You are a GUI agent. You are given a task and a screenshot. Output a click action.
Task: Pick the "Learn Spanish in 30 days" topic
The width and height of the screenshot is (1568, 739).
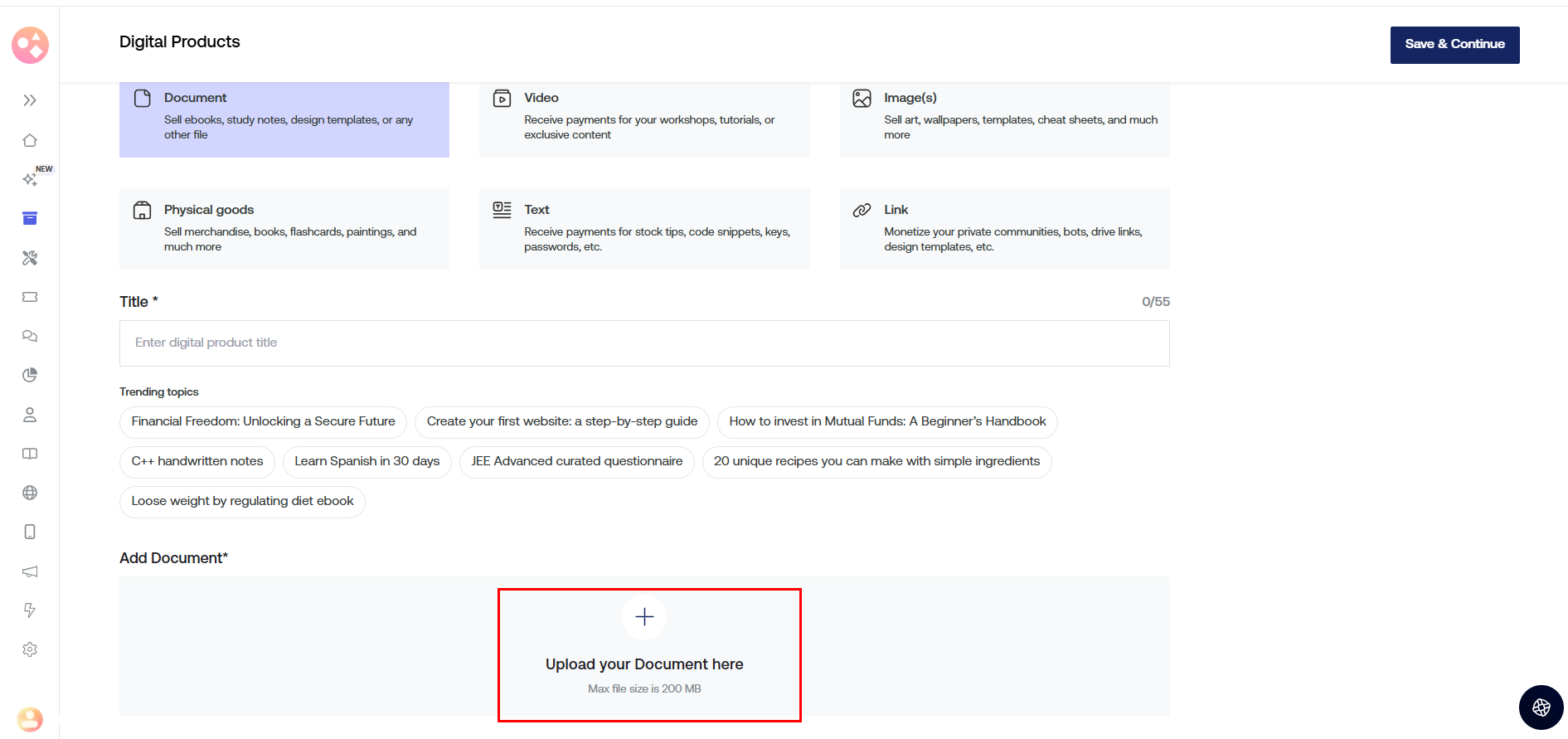click(367, 462)
